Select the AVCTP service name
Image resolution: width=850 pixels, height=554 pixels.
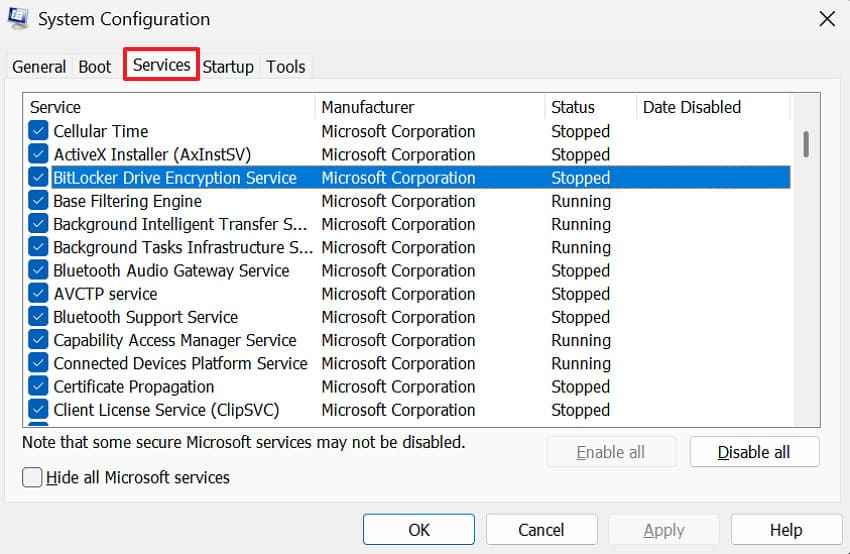pyautogui.click(x=105, y=293)
